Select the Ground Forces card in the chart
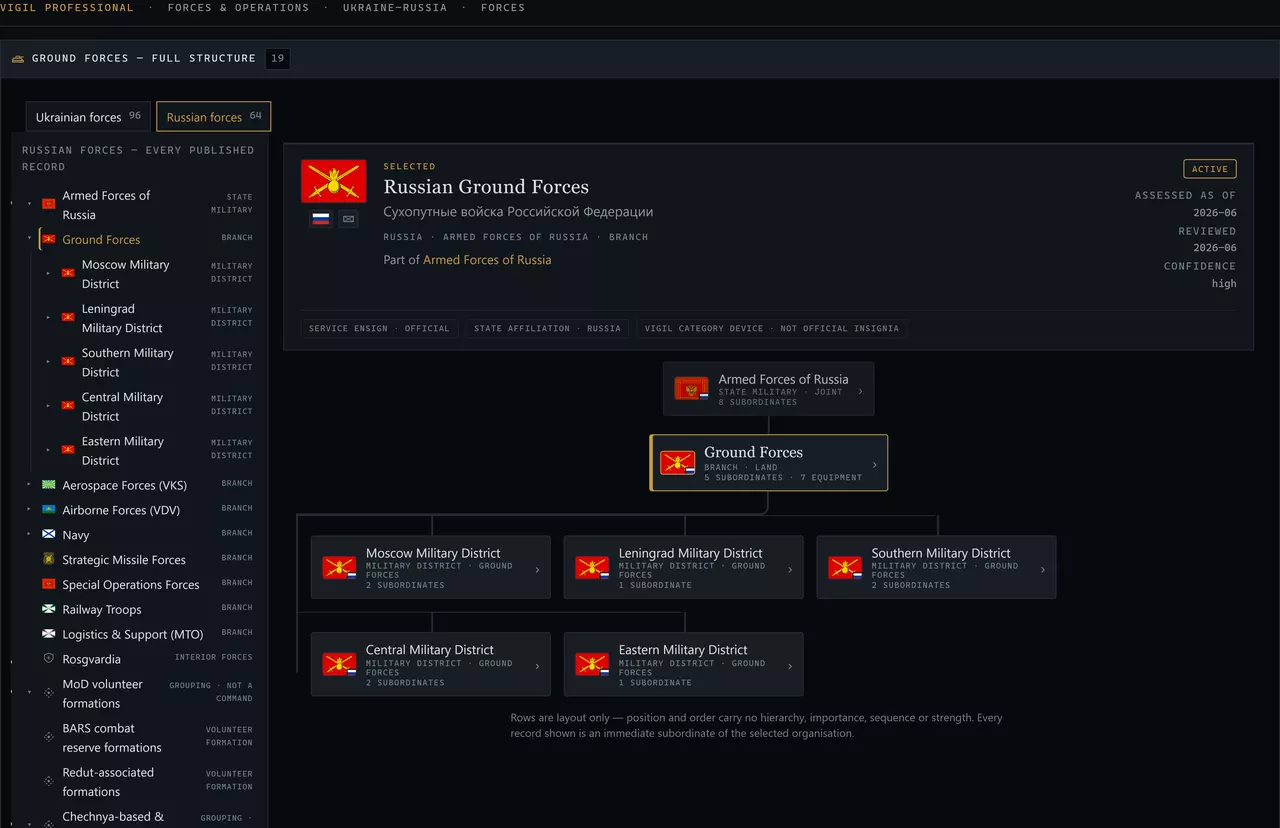The image size is (1280, 828). (769, 463)
